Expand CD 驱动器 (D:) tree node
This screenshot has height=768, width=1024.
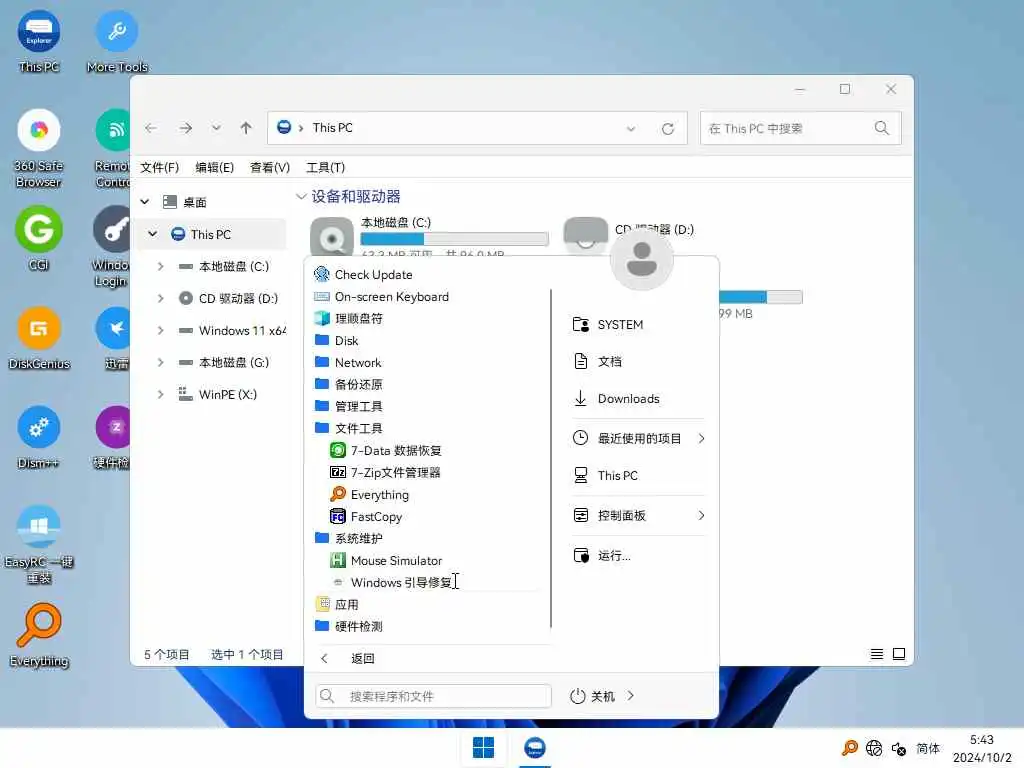coord(161,298)
